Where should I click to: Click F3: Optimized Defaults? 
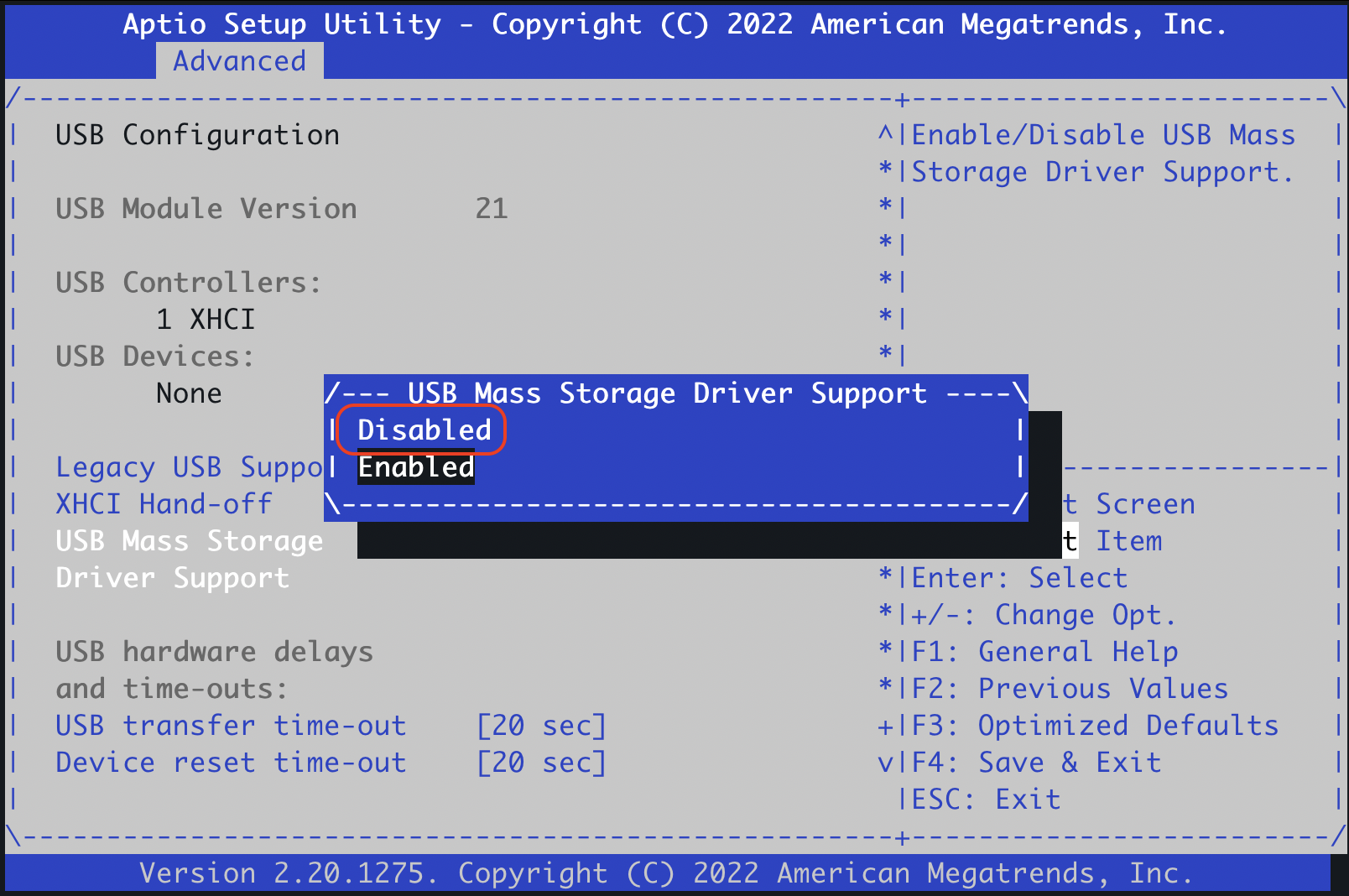click(1095, 726)
